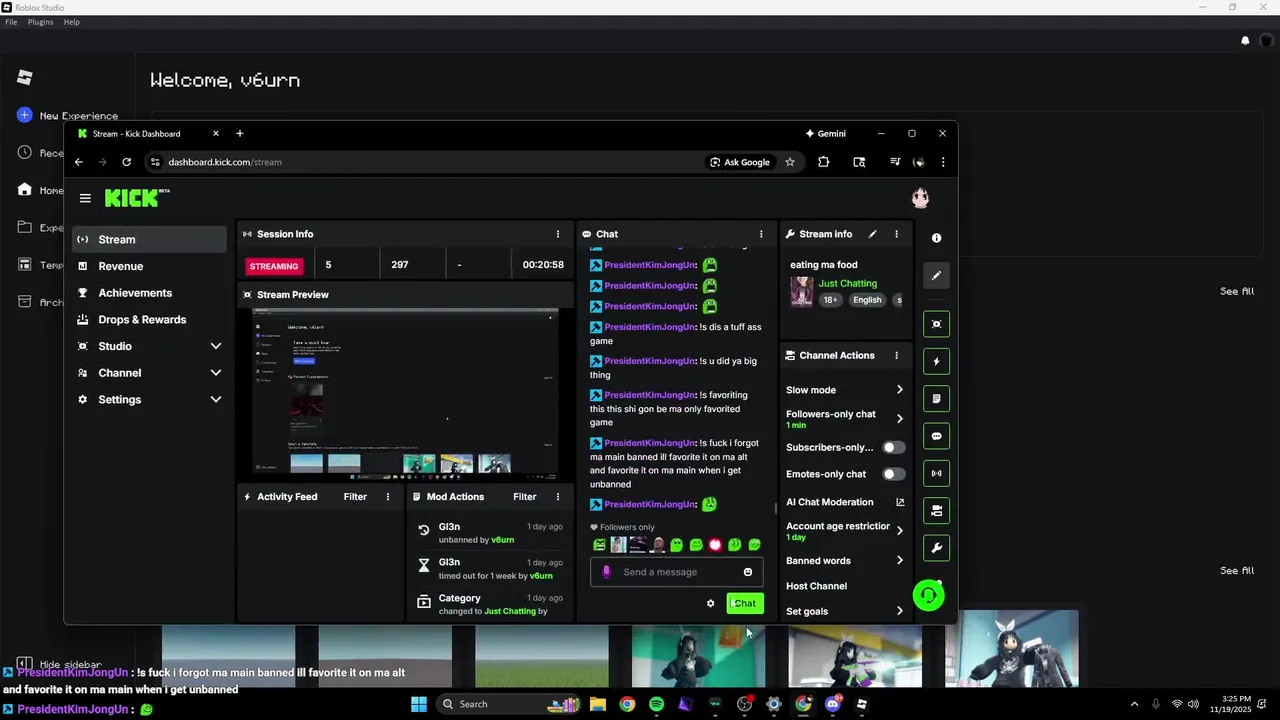This screenshot has height=720, width=1280.
Task: Expand the Settings sidebar section
Action: [150, 400]
